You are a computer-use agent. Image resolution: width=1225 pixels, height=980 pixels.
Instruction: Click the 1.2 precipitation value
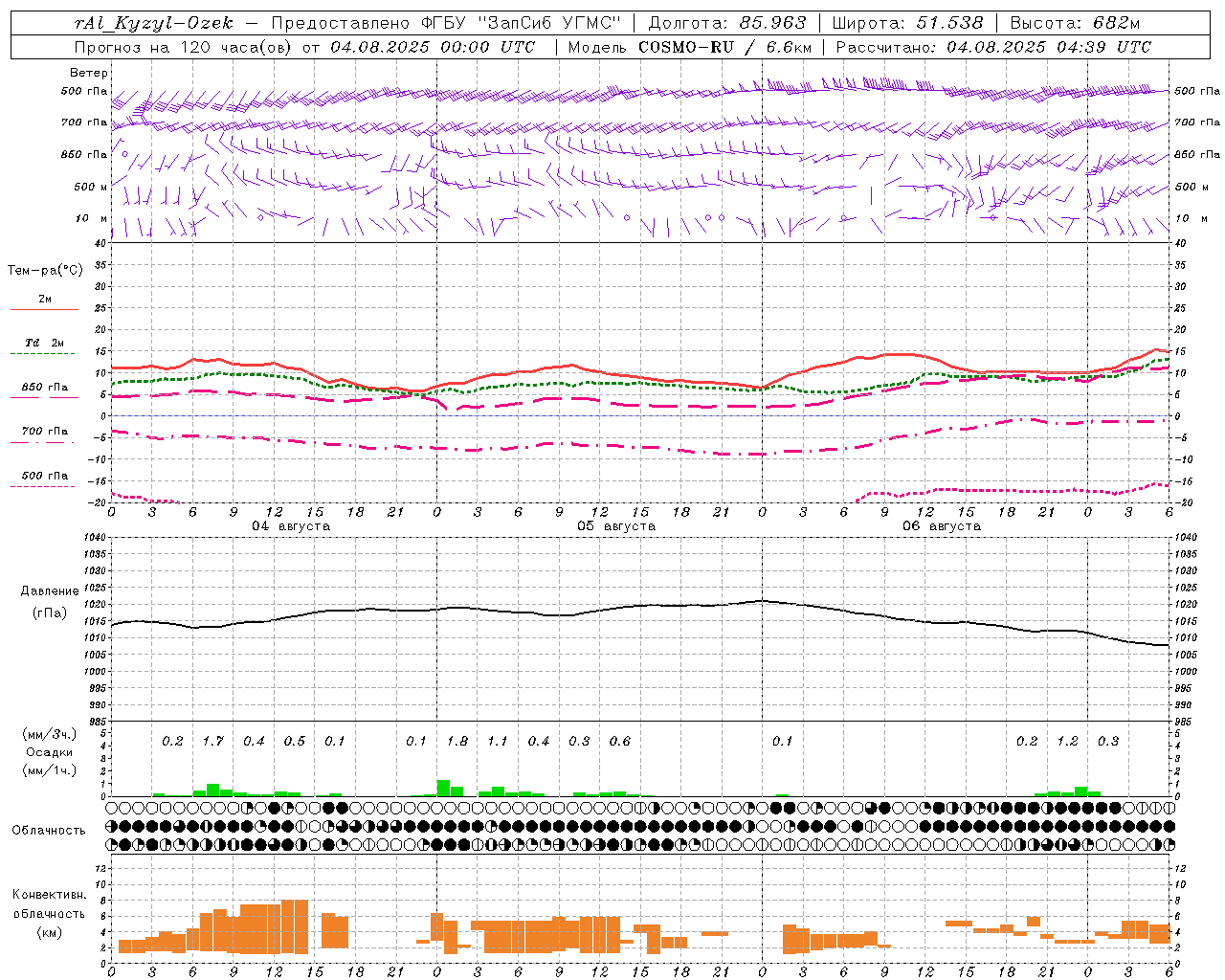(1067, 742)
